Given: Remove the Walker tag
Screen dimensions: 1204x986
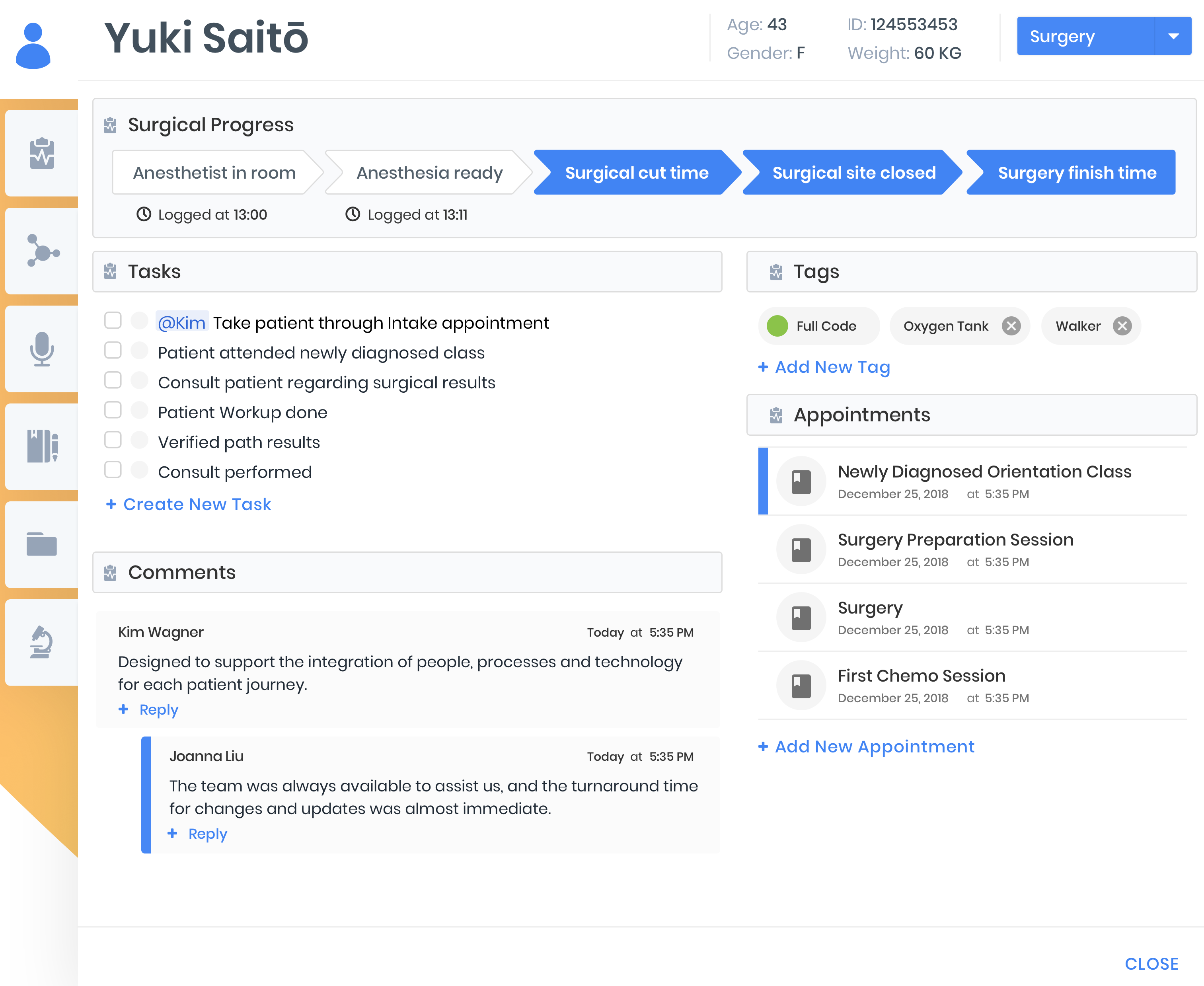Looking at the screenshot, I should (1122, 326).
